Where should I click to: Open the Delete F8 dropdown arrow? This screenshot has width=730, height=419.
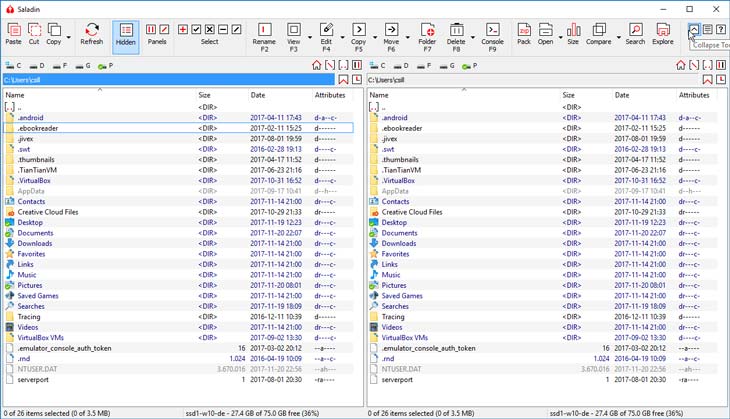pos(471,36)
